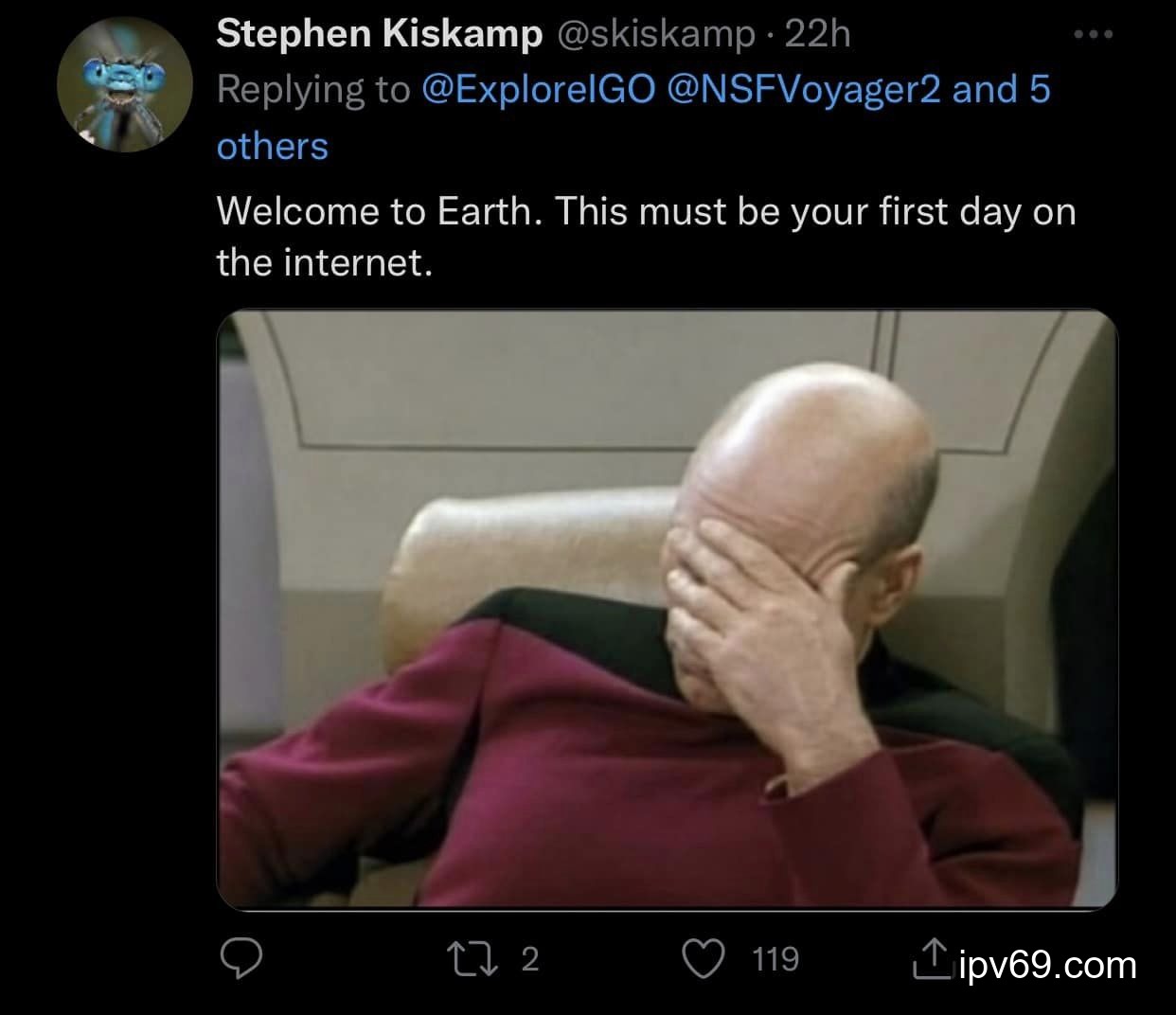The width and height of the screenshot is (1176, 1015).
Task: Open the three-dot more options menu
Action: pyautogui.click(x=1093, y=35)
